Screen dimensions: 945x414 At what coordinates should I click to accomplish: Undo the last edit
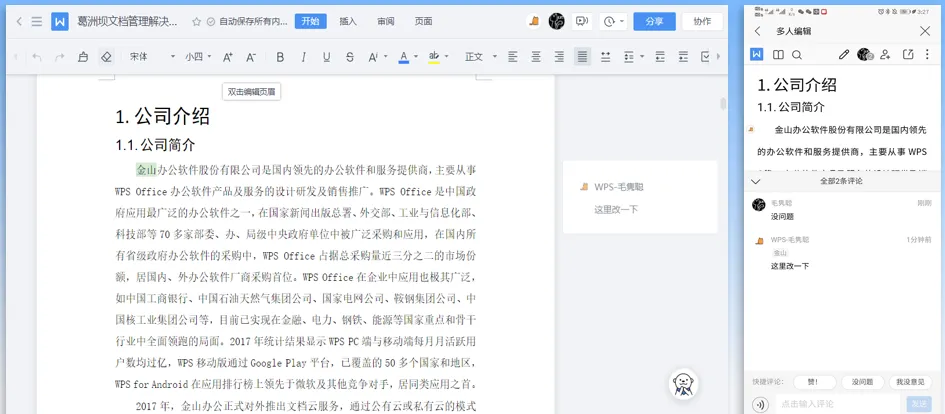click(x=37, y=57)
